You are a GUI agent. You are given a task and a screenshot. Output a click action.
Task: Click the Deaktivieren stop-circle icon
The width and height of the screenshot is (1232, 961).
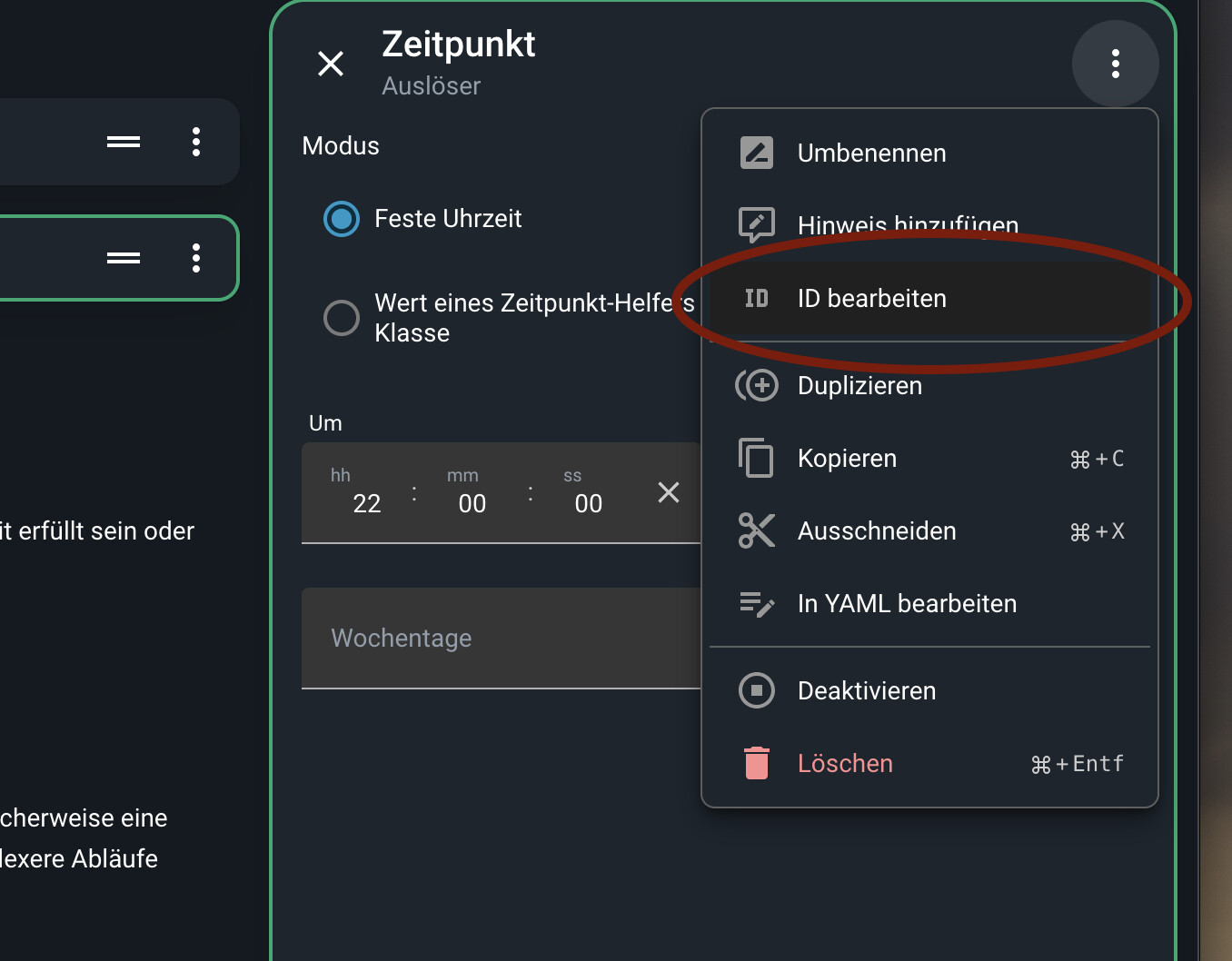pos(757,690)
